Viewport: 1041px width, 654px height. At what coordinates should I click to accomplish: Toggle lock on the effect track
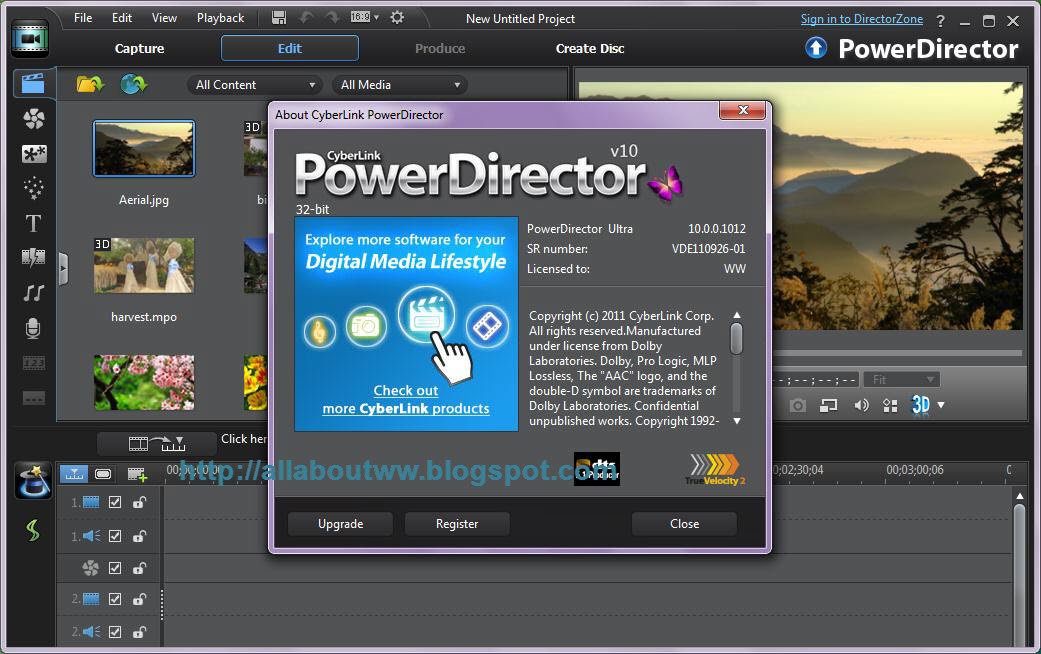coord(139,568)
